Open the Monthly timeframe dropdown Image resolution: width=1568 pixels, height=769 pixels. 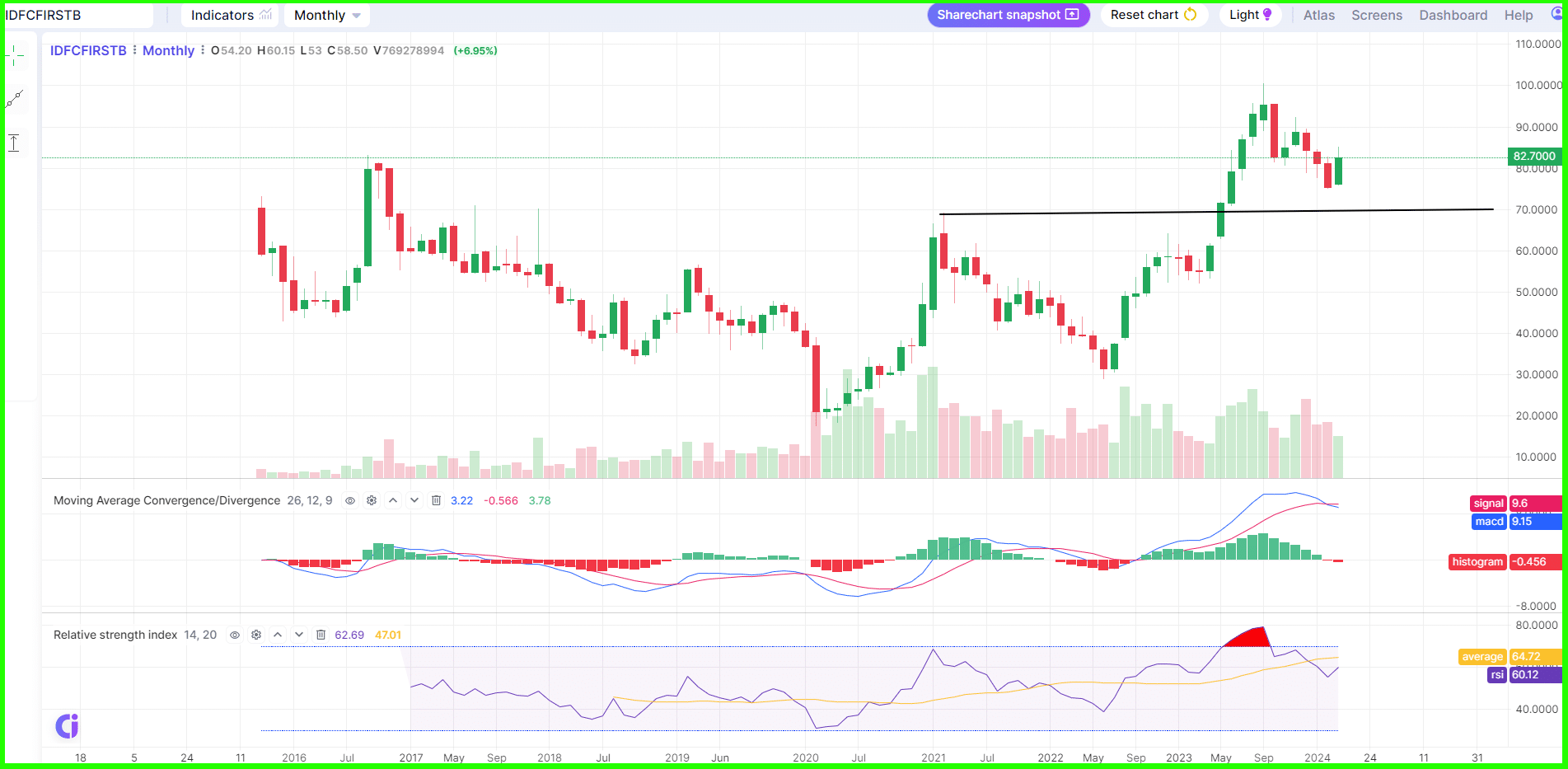click(327, 15)
